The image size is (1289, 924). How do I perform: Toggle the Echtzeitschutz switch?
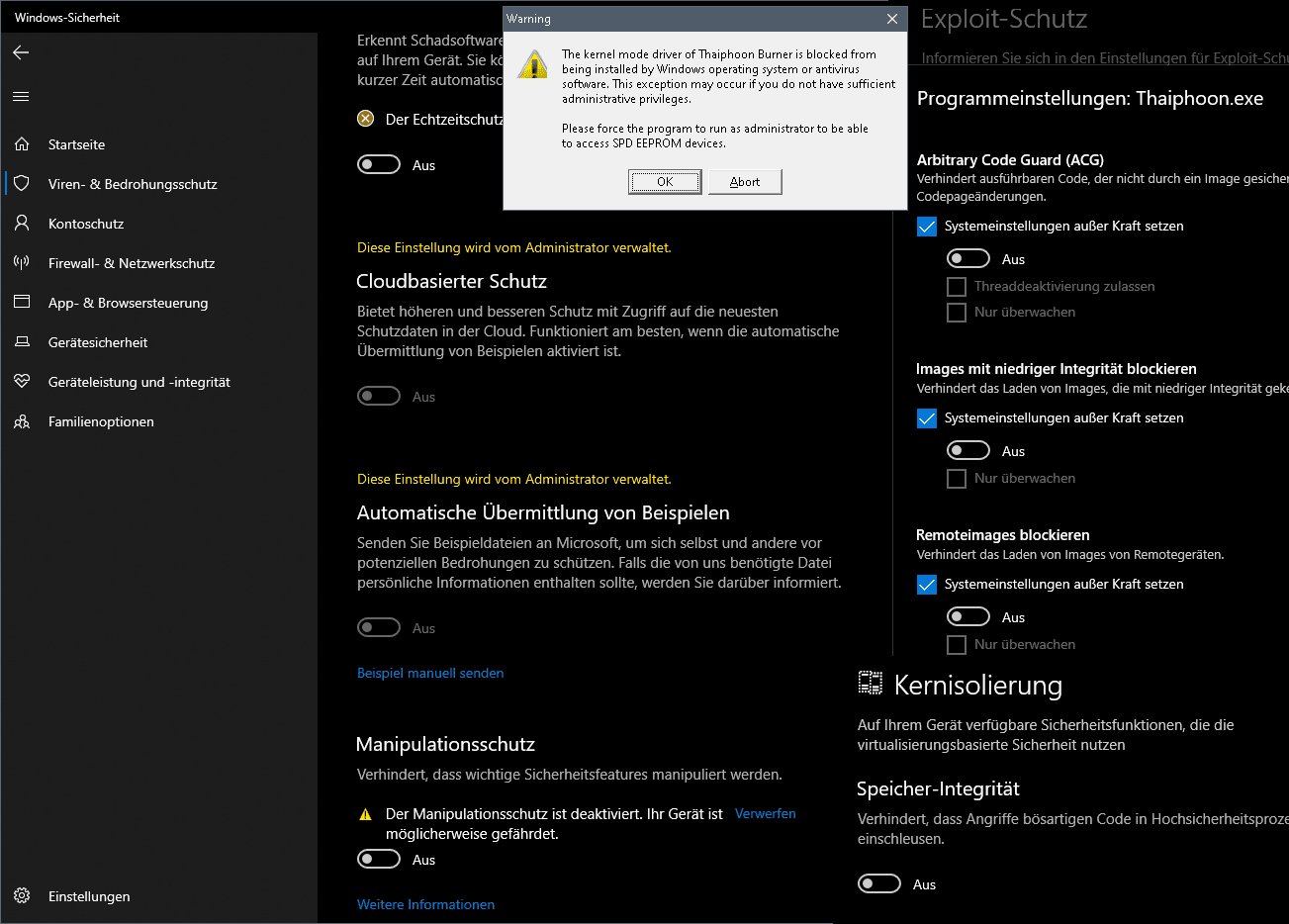[379, 164]
